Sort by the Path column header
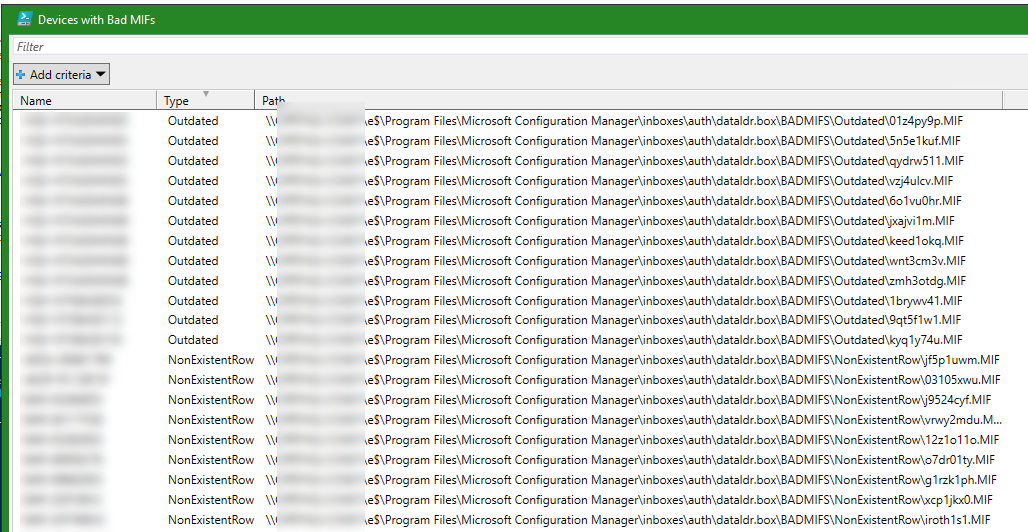Image resolution: width=1028 pixels, height=532 pixels. (x=629, y=100)
